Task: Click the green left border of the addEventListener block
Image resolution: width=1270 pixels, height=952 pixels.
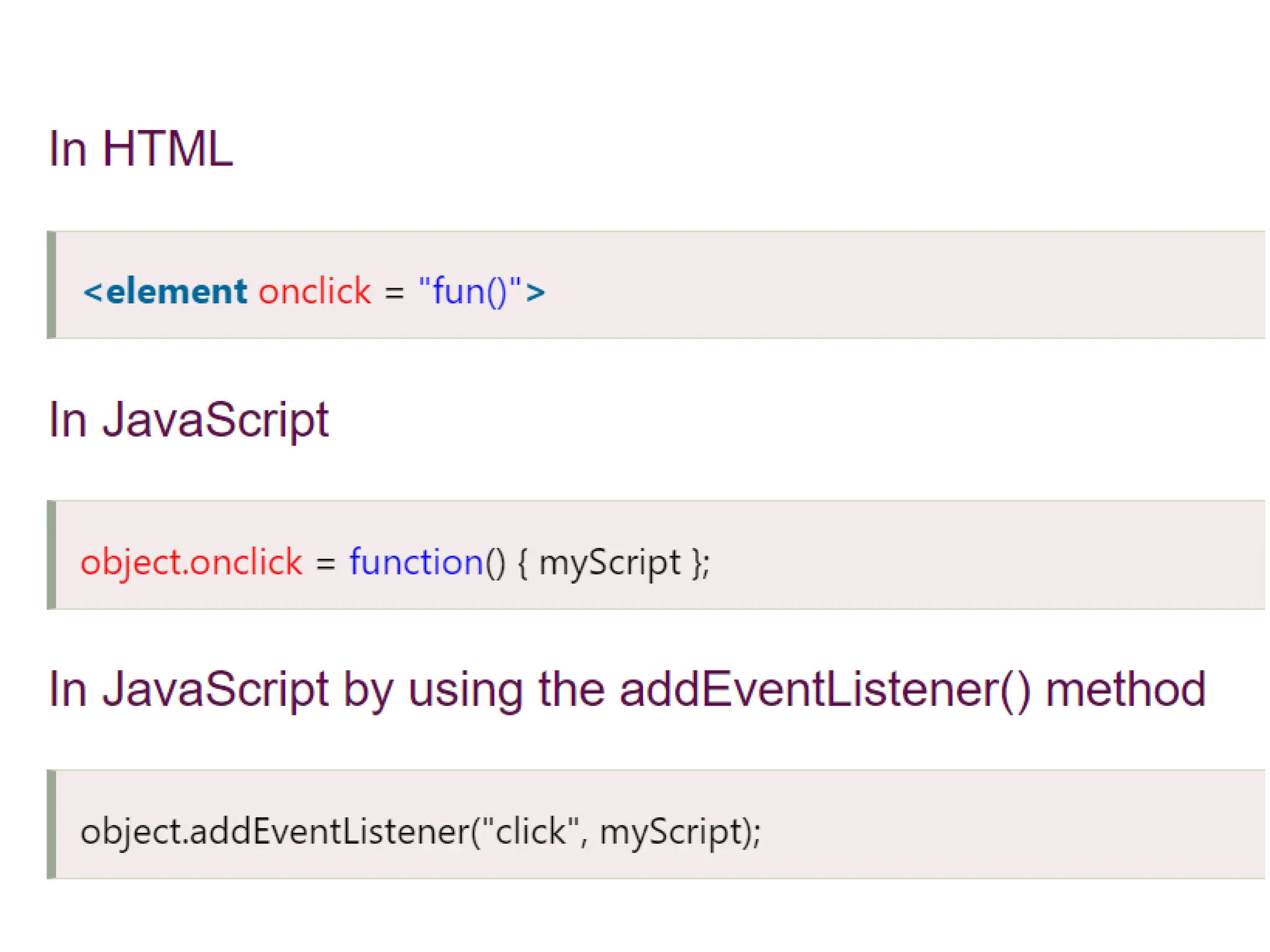Action: [x=52, y=824]
